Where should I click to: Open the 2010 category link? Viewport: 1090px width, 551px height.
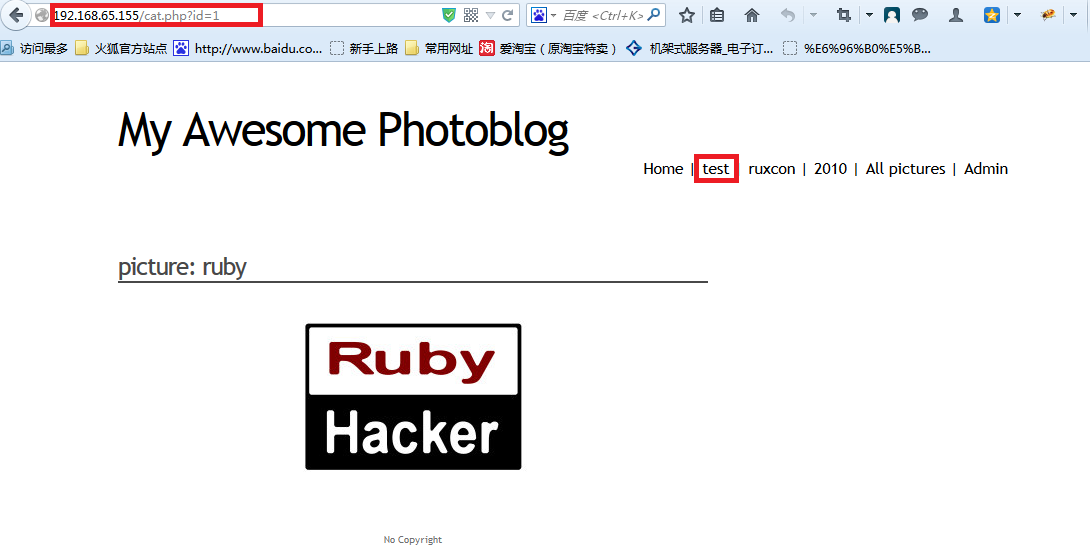coord(831,169)
